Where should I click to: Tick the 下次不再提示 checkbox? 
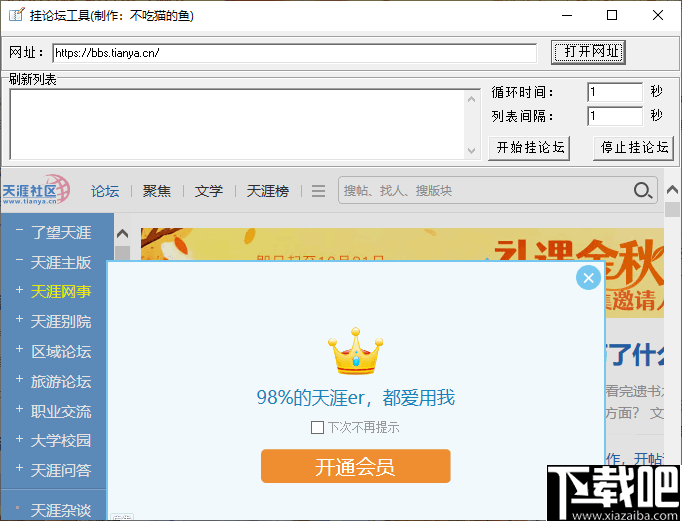click(318, 427)
